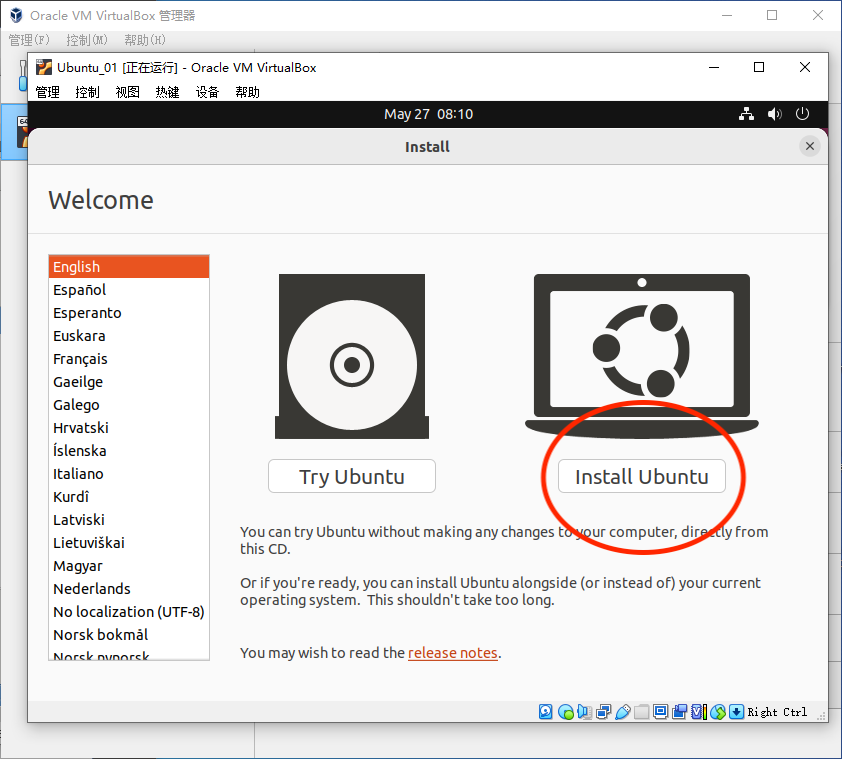Click the keyboard capture arrow icon
Image resolution: width=842 pixels, height=759 pixels.
pyautogui.click(x=737, y=712)
